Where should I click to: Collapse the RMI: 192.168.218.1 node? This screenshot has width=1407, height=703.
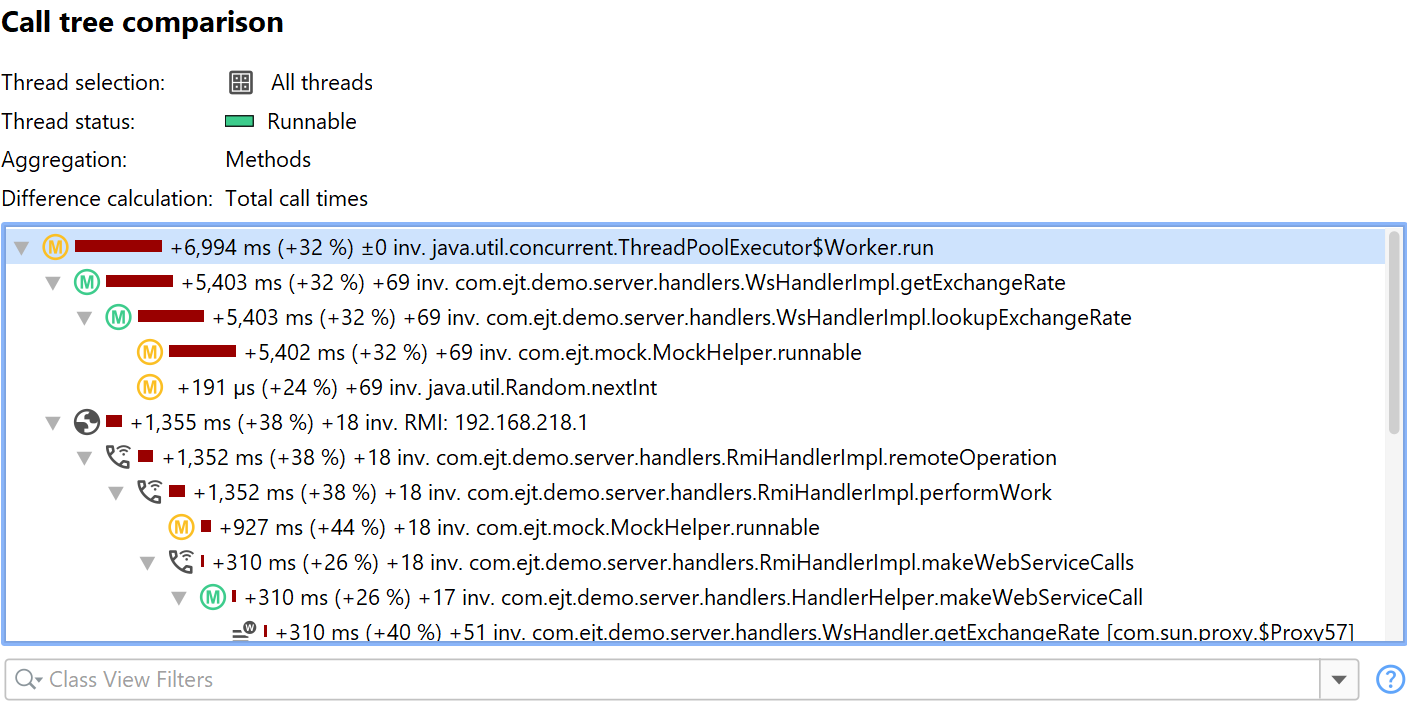coord(54,423)
